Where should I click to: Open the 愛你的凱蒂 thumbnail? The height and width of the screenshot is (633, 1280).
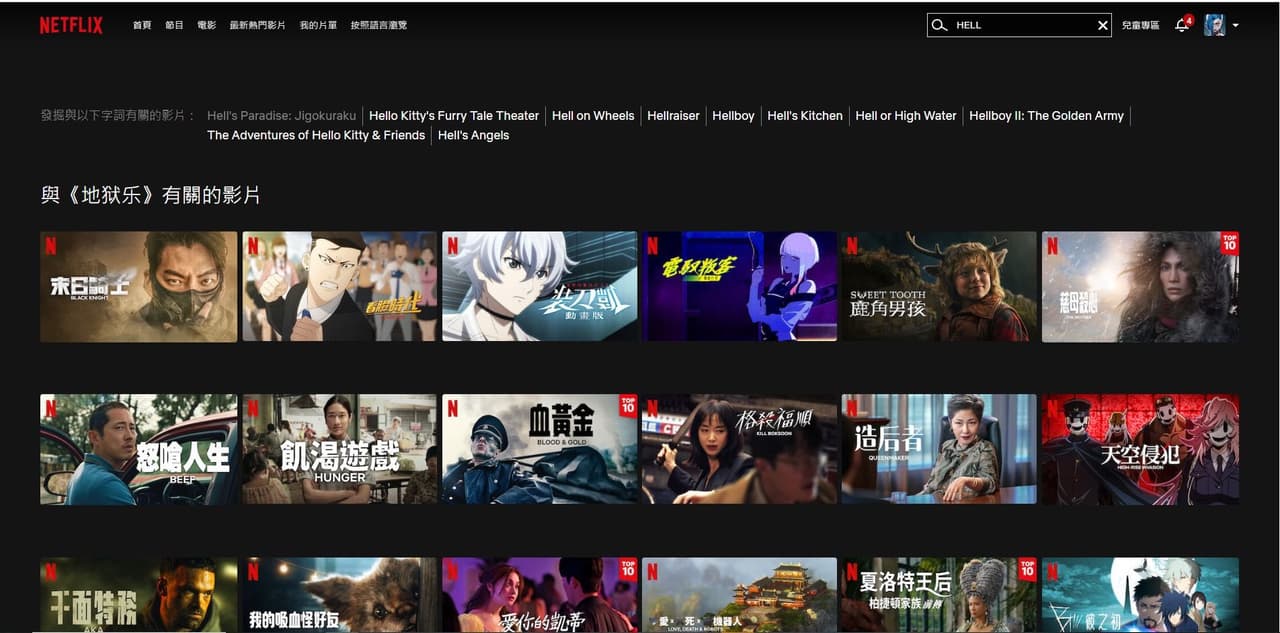point(540,595)
